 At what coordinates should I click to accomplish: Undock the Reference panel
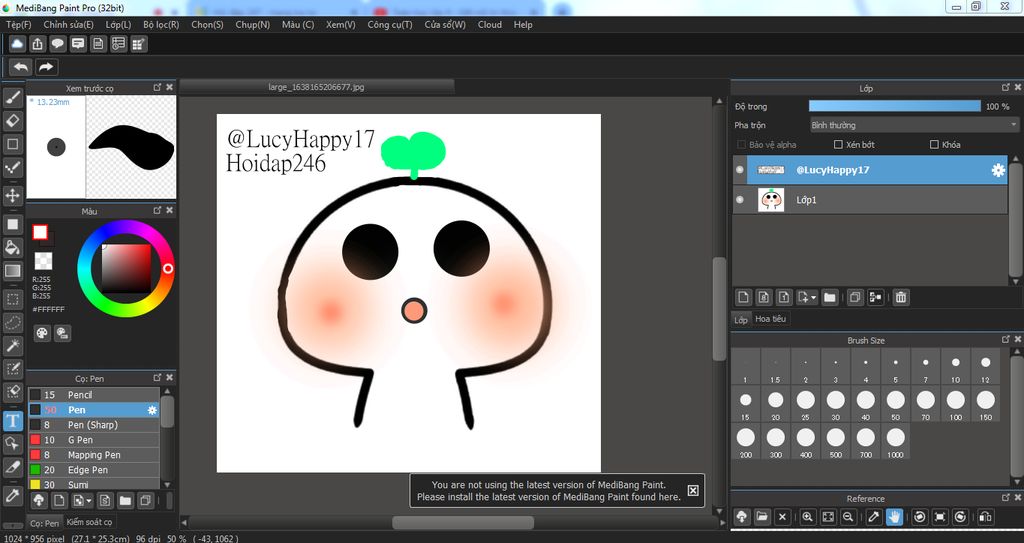[x=1006, y=498]
